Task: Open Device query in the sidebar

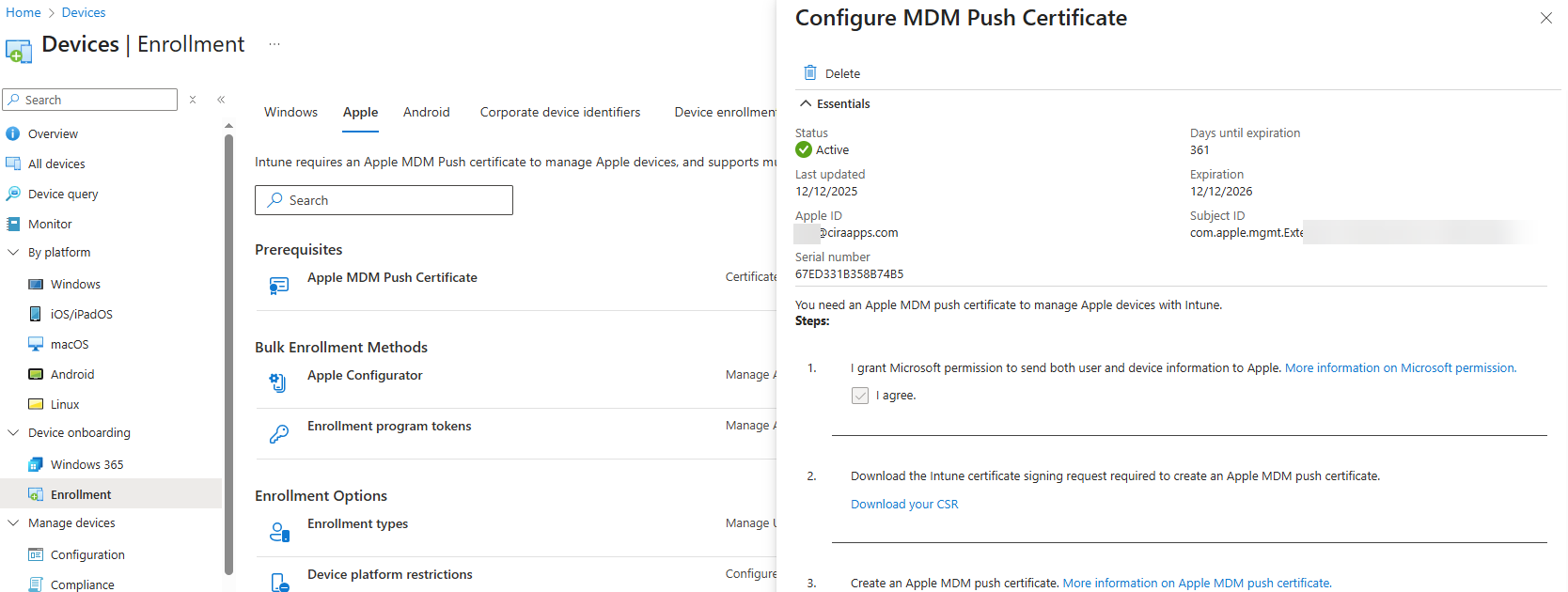Action: [63, 194]
